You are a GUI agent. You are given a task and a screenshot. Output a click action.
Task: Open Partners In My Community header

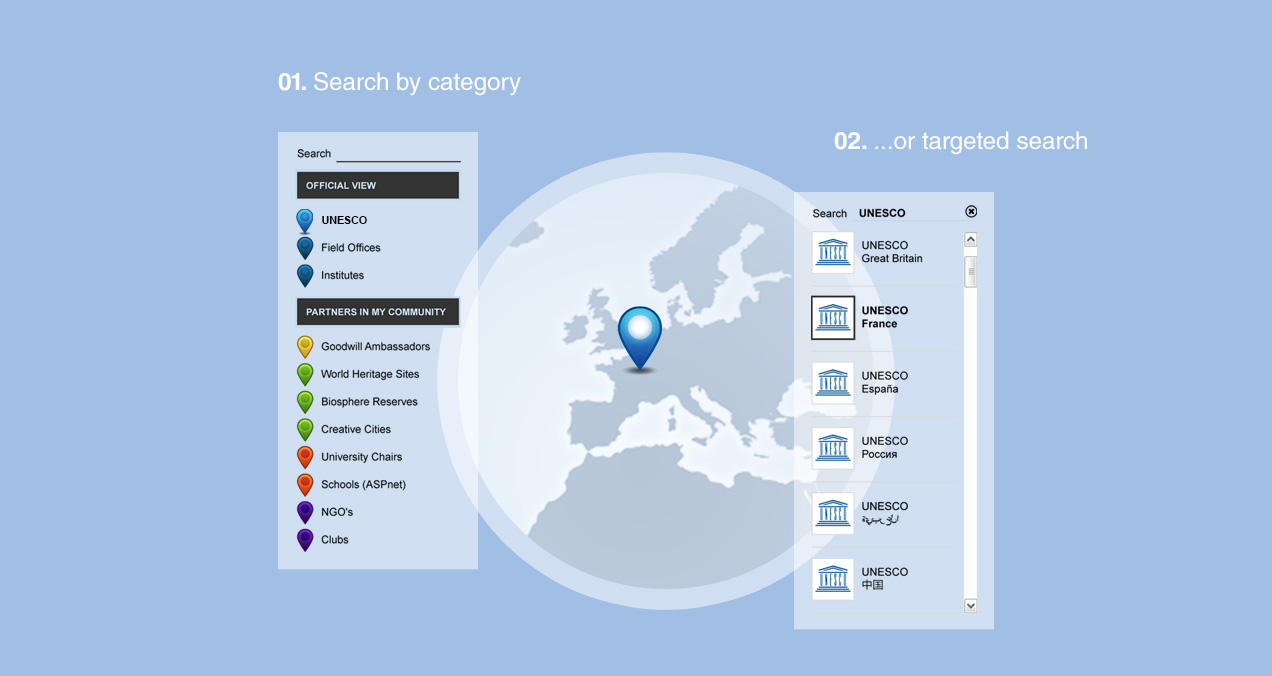coord(377,312)
